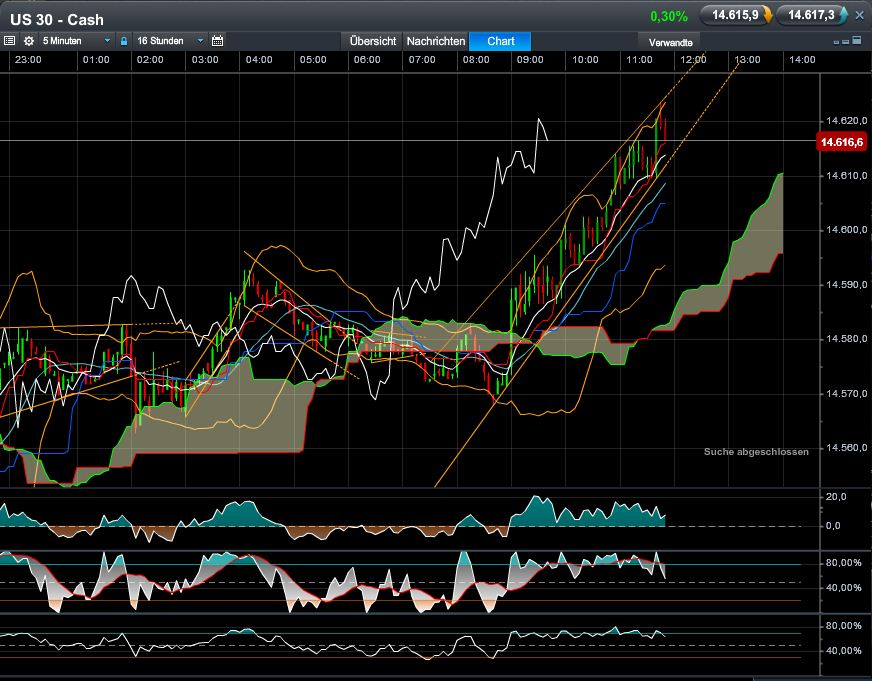The height and width of the screenshot is (681, 872).
Task: Switch to the Übersicht tab
Action: pos(372,41)
